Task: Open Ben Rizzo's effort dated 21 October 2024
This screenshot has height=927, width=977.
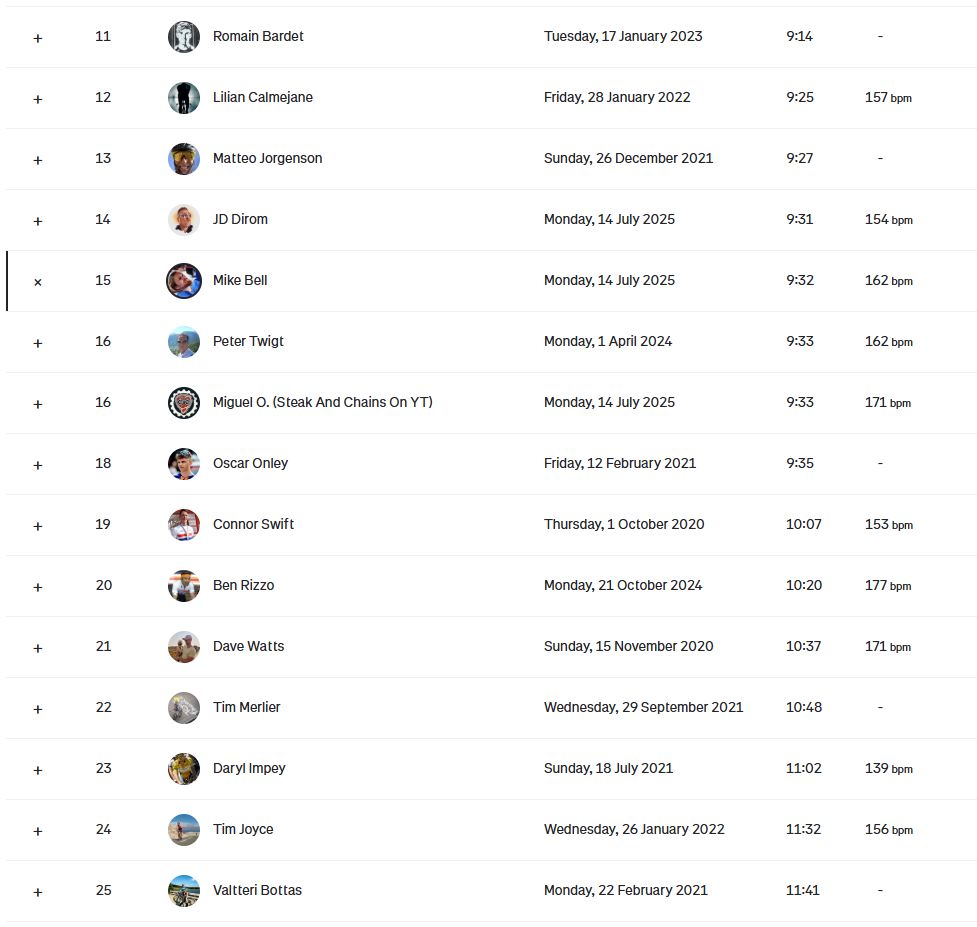Action: (x=622, y=586)
